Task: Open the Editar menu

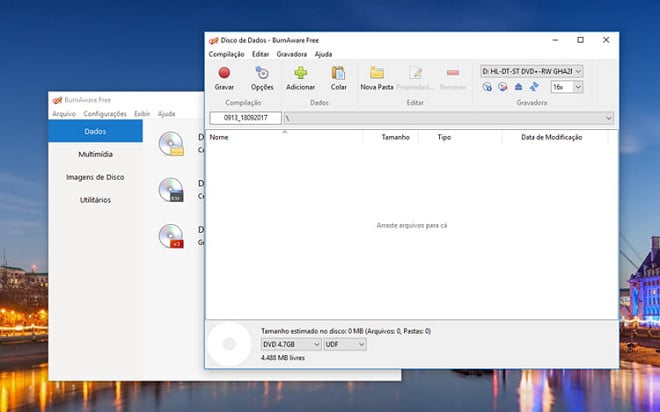Action: click(x=261, y=54)
